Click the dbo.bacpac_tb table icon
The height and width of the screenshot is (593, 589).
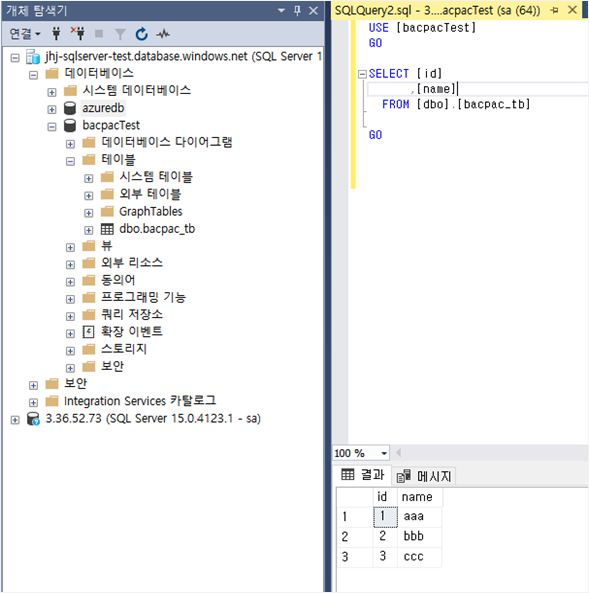coord(107,229)
